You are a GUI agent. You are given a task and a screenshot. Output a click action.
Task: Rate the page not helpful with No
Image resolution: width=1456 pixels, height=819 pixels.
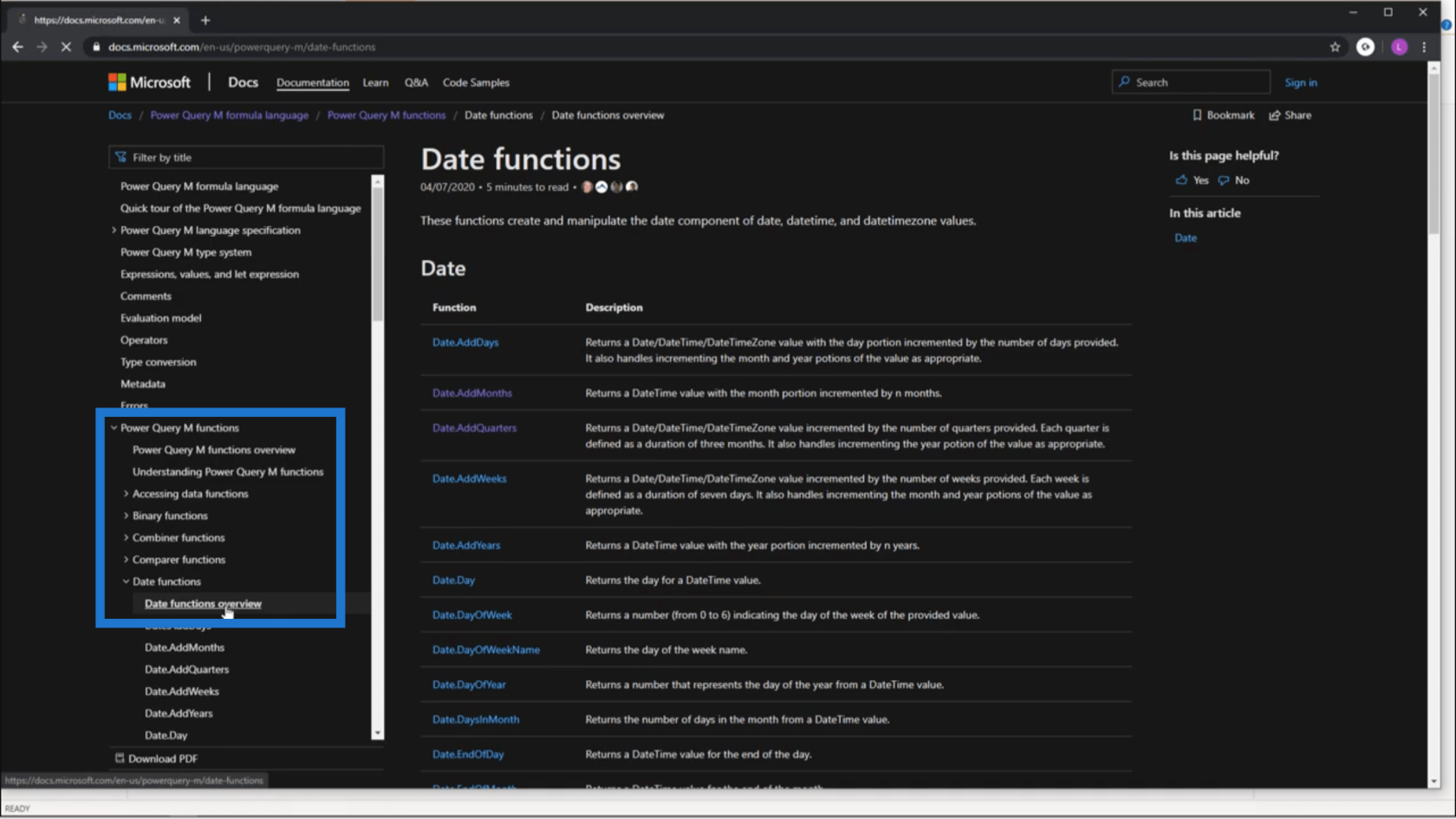coord(1233,180)
